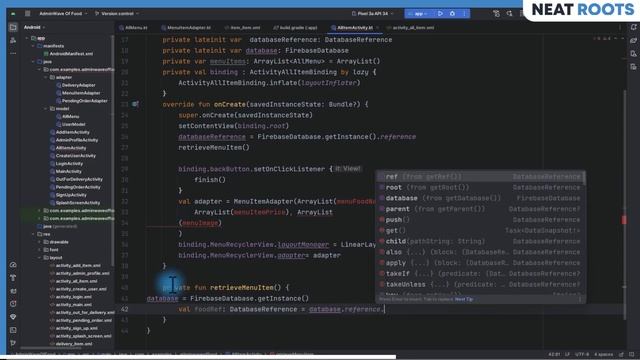Viewport: 640px width, 360px height.
Task: Open the AdminWave Of Food project dropdown
Action: click(x=63, y=13)
